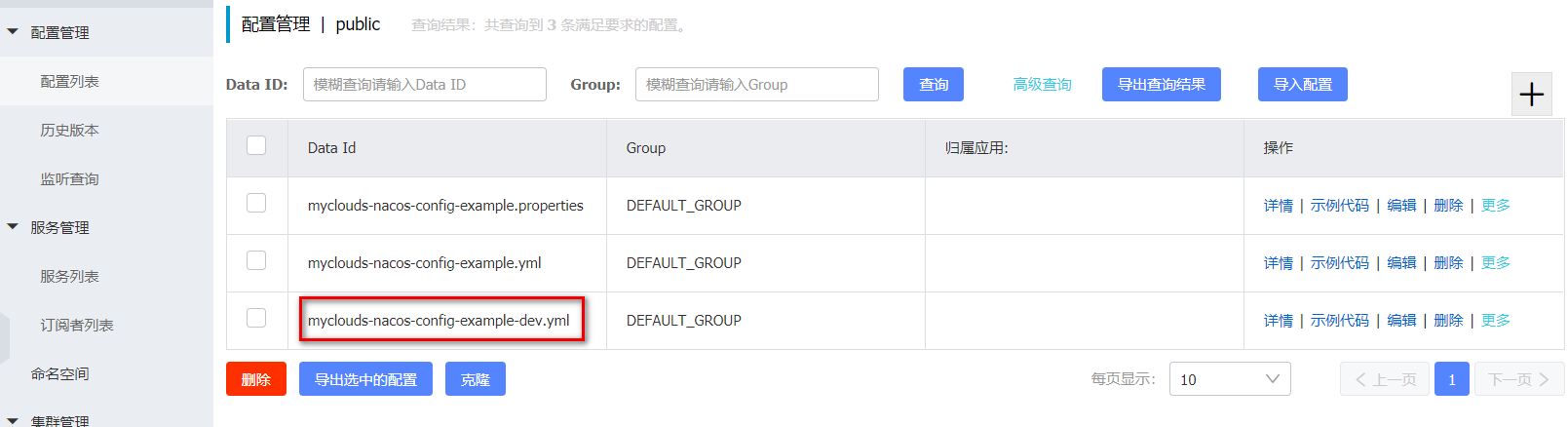
Task: Toggle the select-all checkbox in table header
Action: 256,145
